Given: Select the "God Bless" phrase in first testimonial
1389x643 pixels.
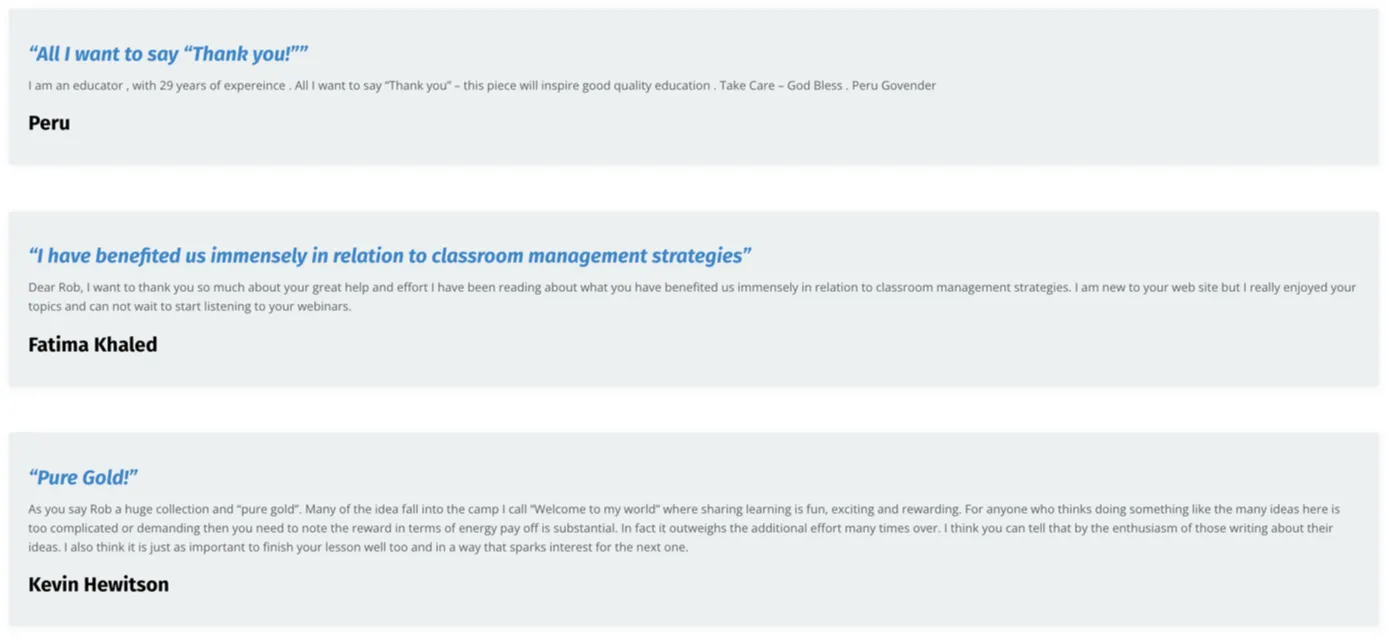Looking at the screenshot, I should [x=814, y=86].
